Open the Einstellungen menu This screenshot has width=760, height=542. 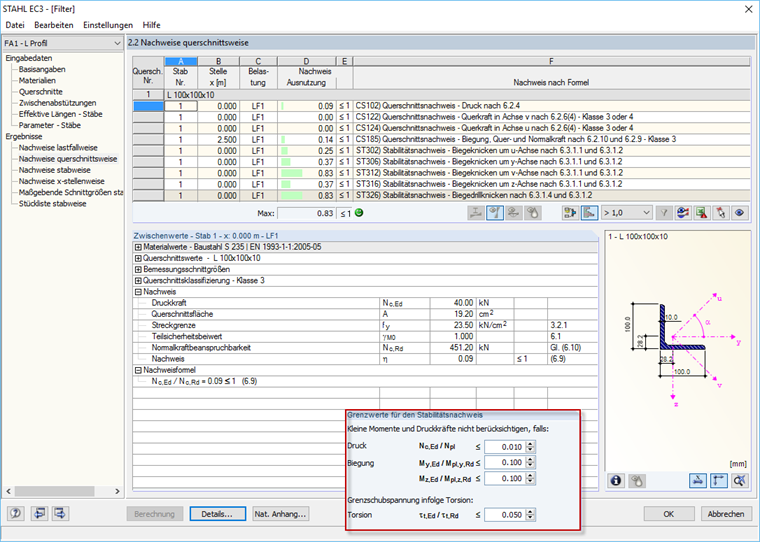click(108, 25)
